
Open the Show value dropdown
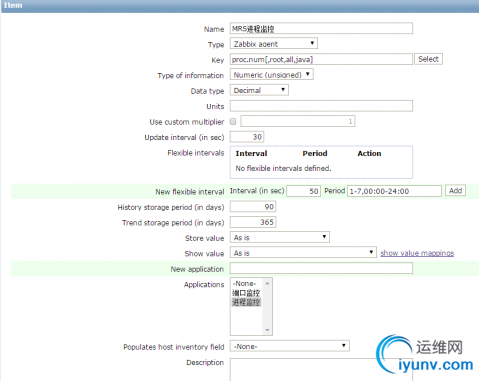tap(303, 253)
